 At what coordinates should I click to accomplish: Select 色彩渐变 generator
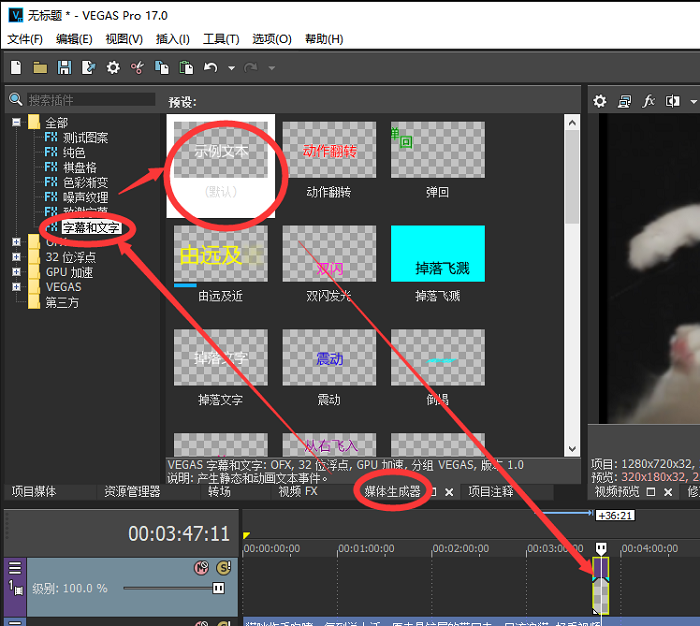(85, 182)
